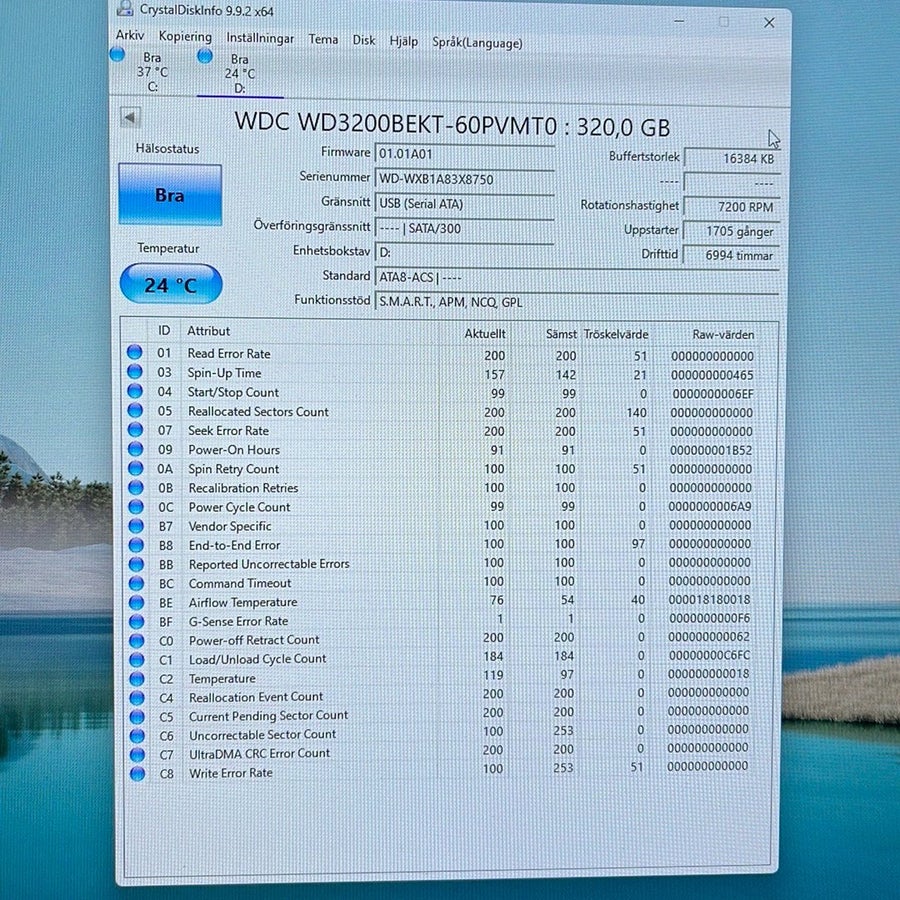Click the drive title WDC WD3200BEKT-60PVMT0

coord(396,123)
